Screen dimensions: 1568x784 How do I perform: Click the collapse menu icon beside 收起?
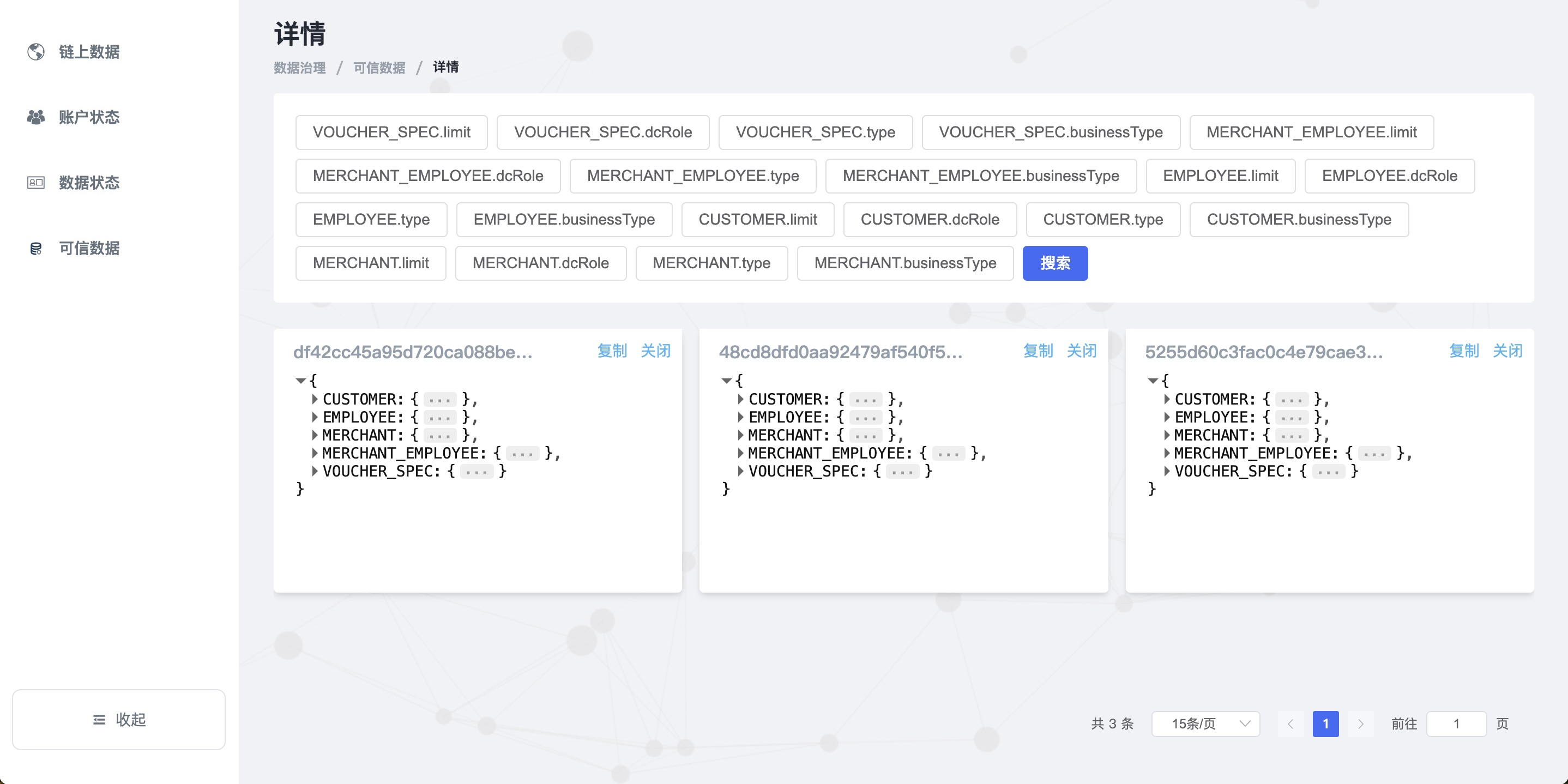tap(99, 720)
